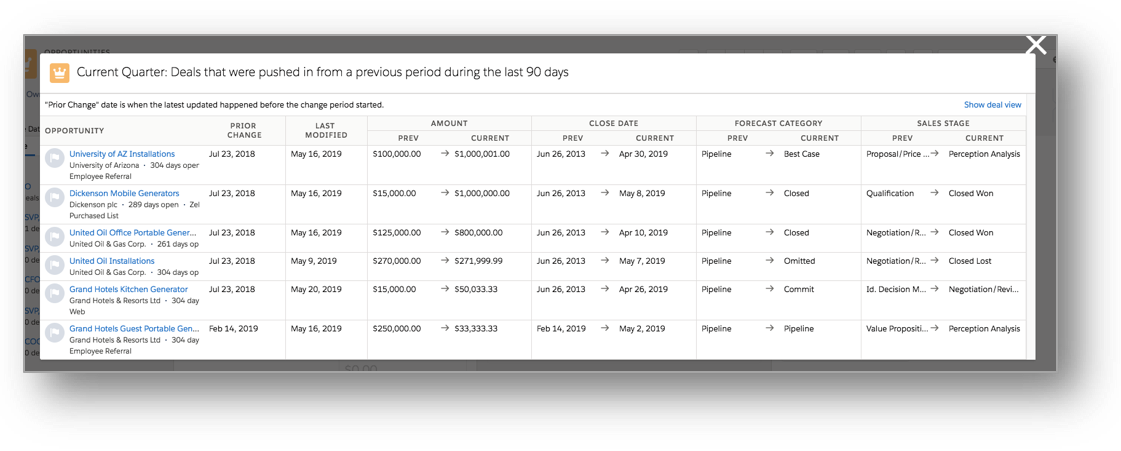Image resolution: width=1121 pixels, height=451 pixels.
Task: Click the May 2, 2019 close date
Action: 642,328
